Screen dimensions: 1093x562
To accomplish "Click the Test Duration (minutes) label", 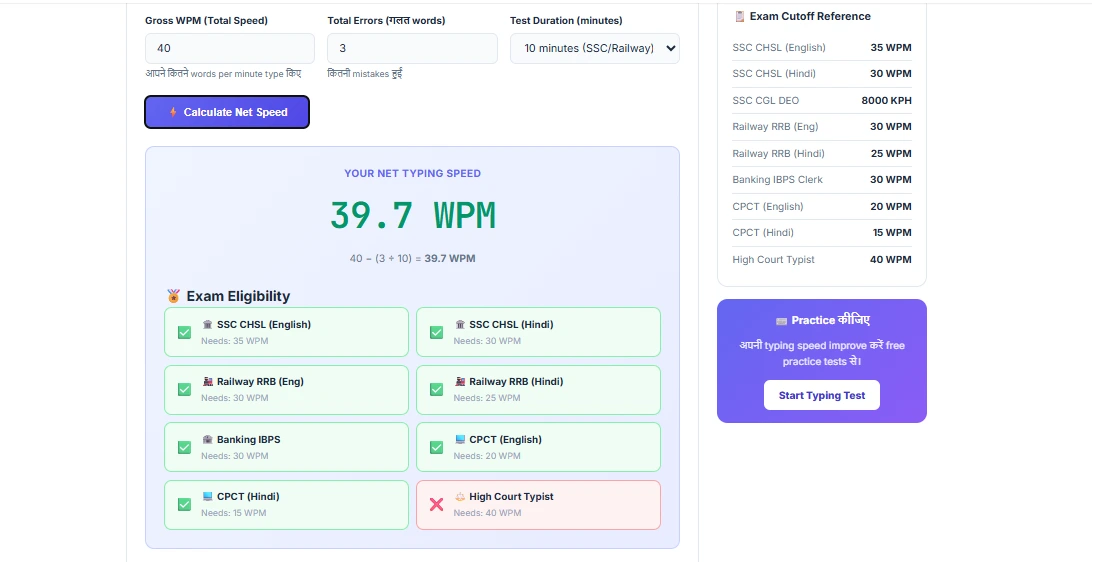I will pyautogui.click(x=567, y=21).
